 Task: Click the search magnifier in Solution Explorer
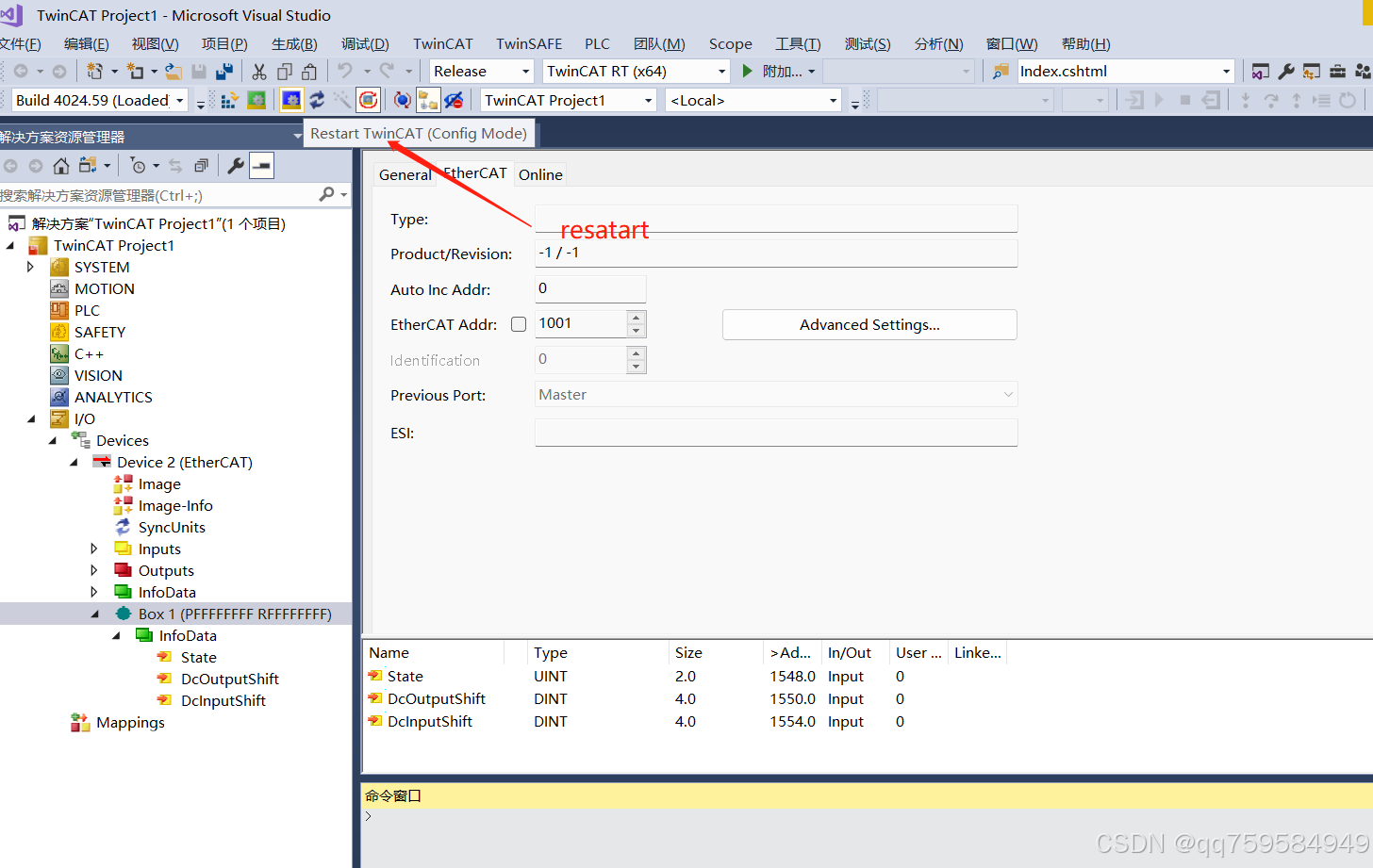(327, 194)
